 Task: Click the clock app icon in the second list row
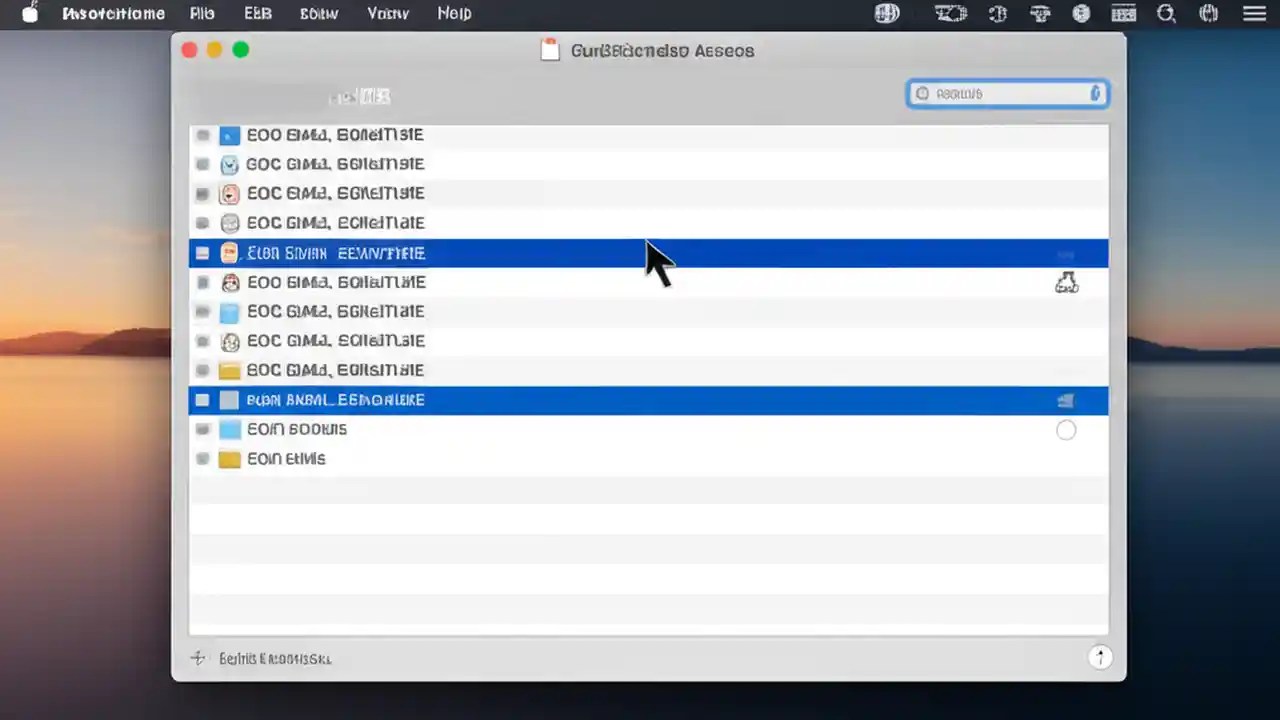(229, 164)
